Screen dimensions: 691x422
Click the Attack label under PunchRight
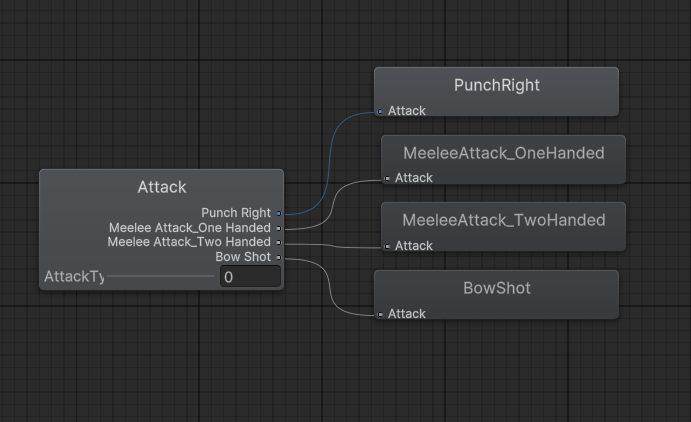click(x=407, y=111)
